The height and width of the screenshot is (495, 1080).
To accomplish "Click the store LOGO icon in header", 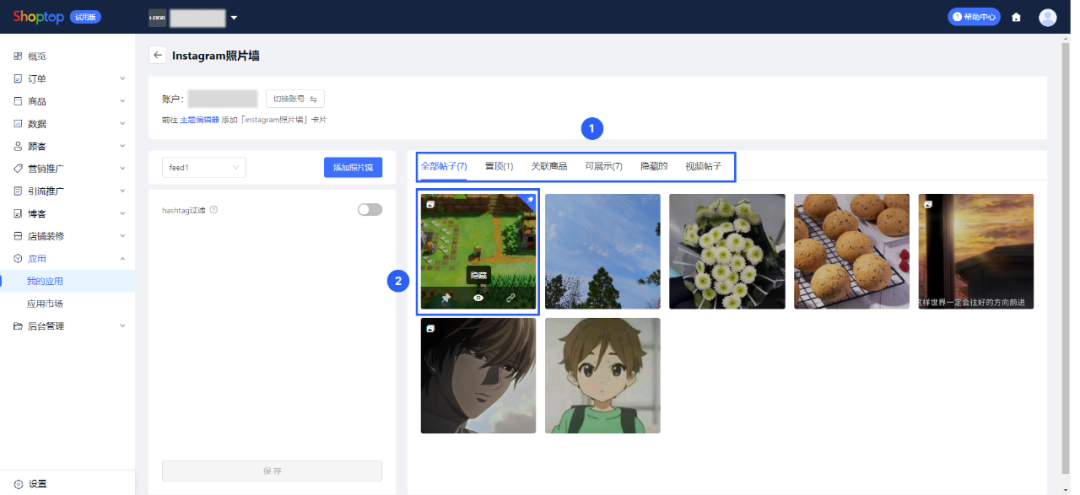I will 157,18.
